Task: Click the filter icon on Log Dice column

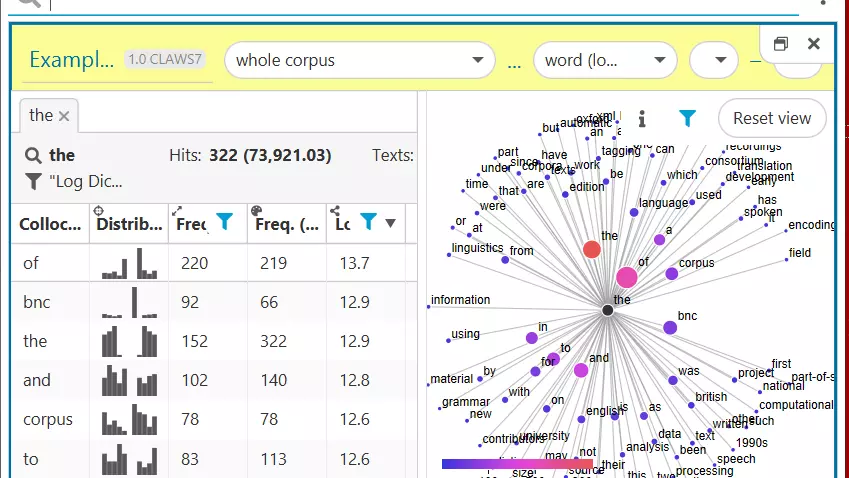Action: point(369,221)
